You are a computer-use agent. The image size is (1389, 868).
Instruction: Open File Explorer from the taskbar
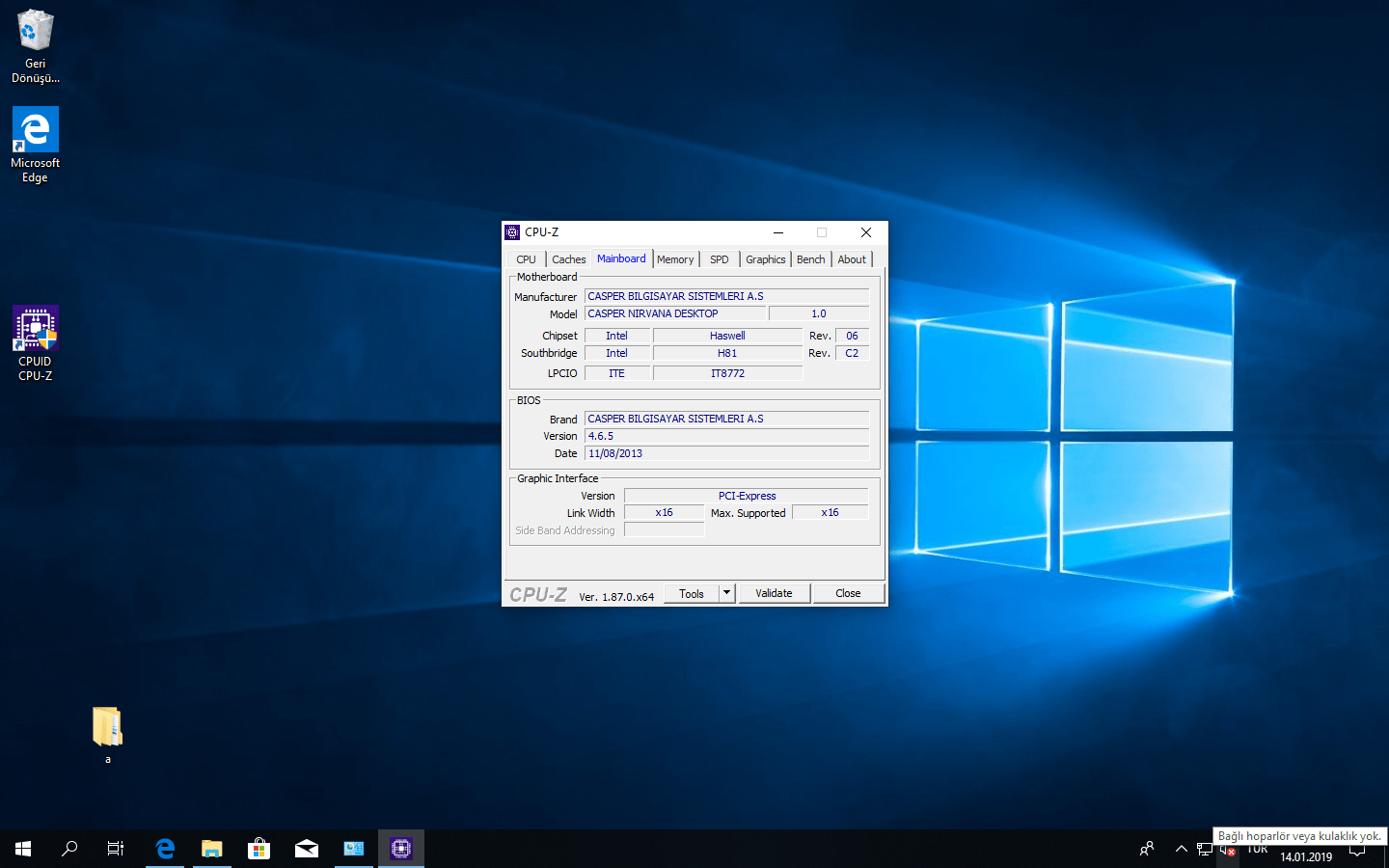click(211, 849)
